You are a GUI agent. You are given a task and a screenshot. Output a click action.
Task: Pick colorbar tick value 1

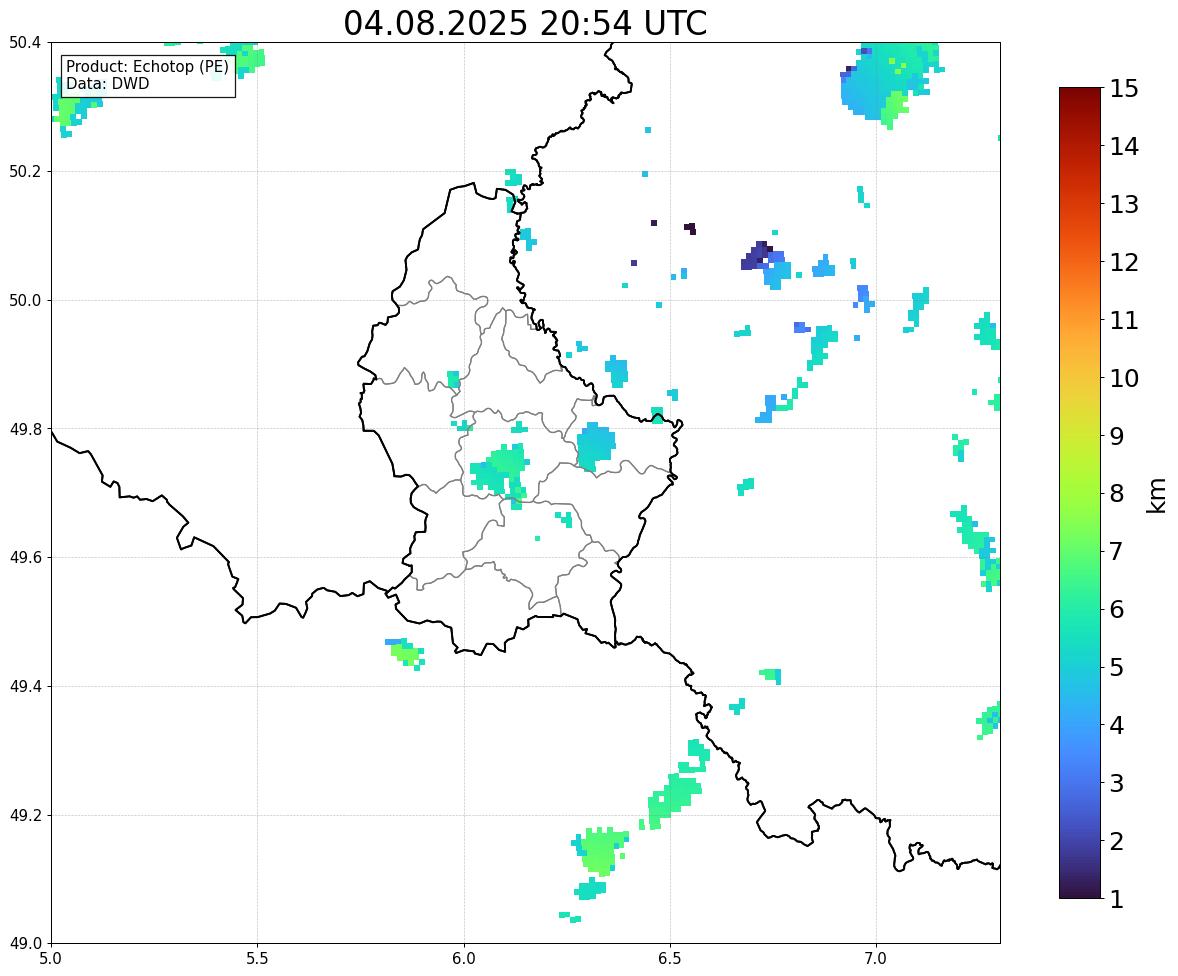point(1116,899)
